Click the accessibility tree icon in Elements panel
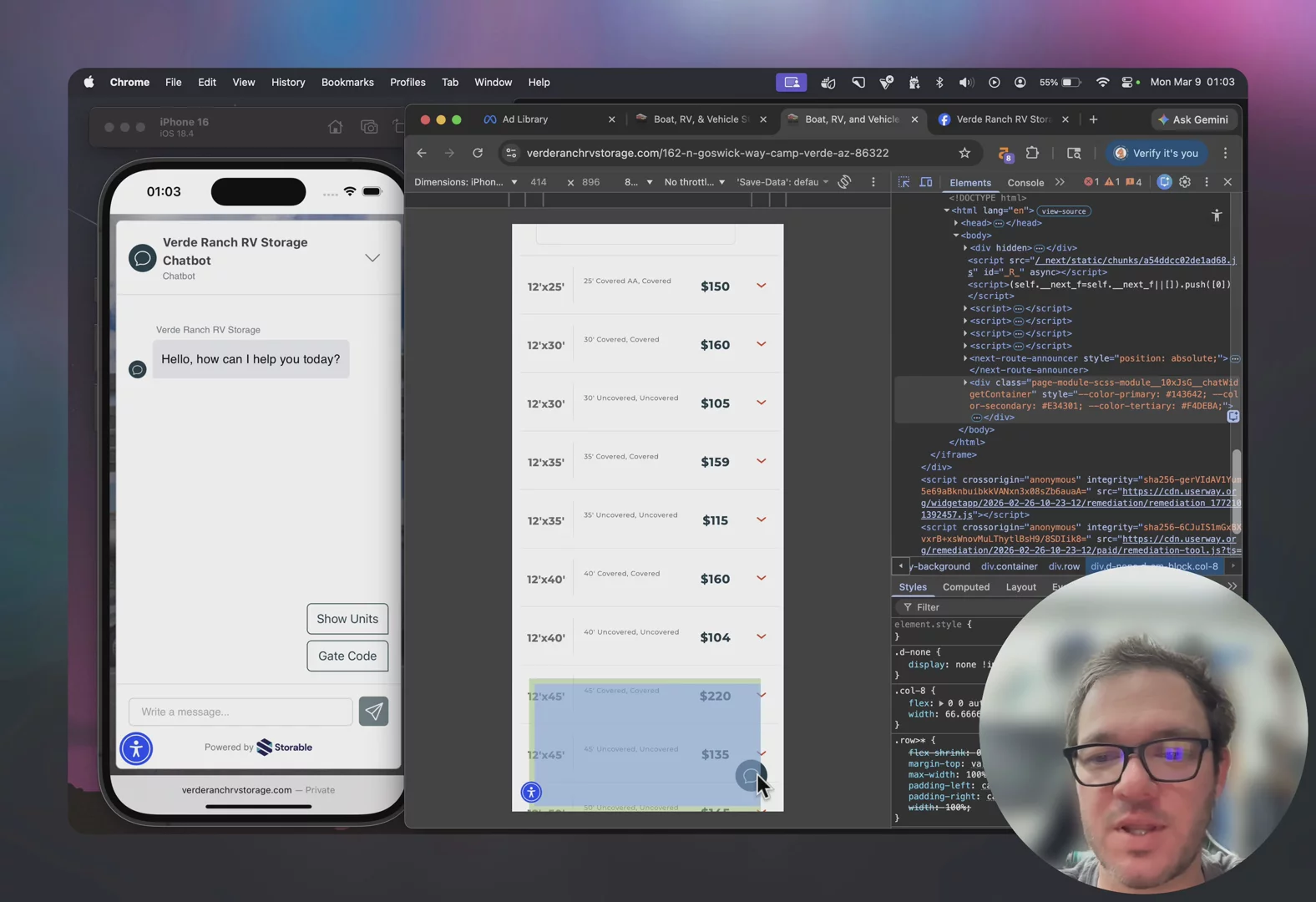1316x902 pixels. tap(1217, 215)
